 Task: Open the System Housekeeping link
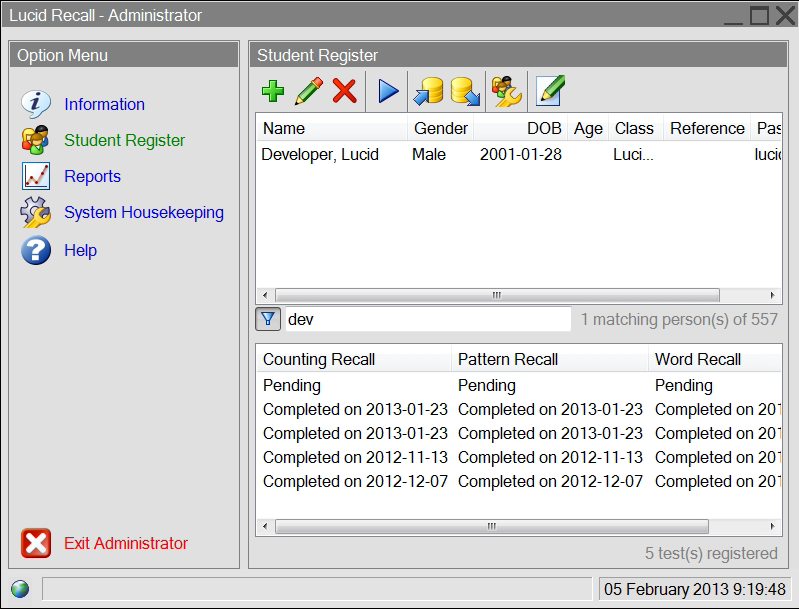144,213
